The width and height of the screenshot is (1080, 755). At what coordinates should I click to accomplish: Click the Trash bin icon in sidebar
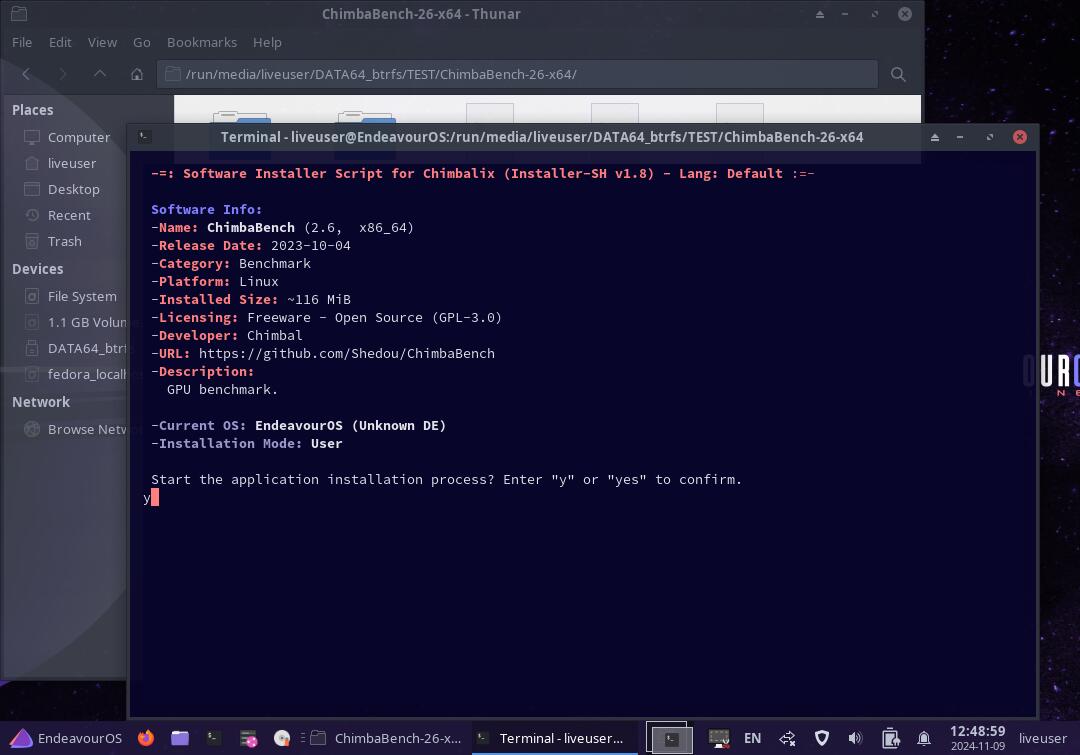32,242
